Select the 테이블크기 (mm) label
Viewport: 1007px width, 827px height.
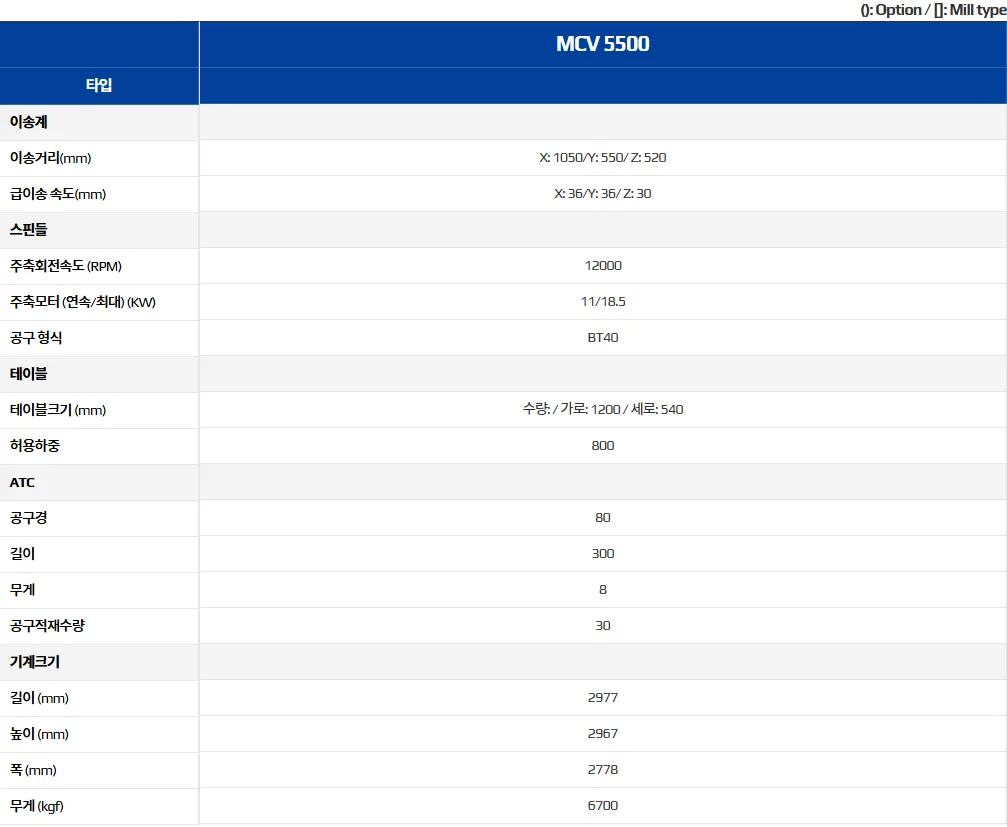click(58, 410)
